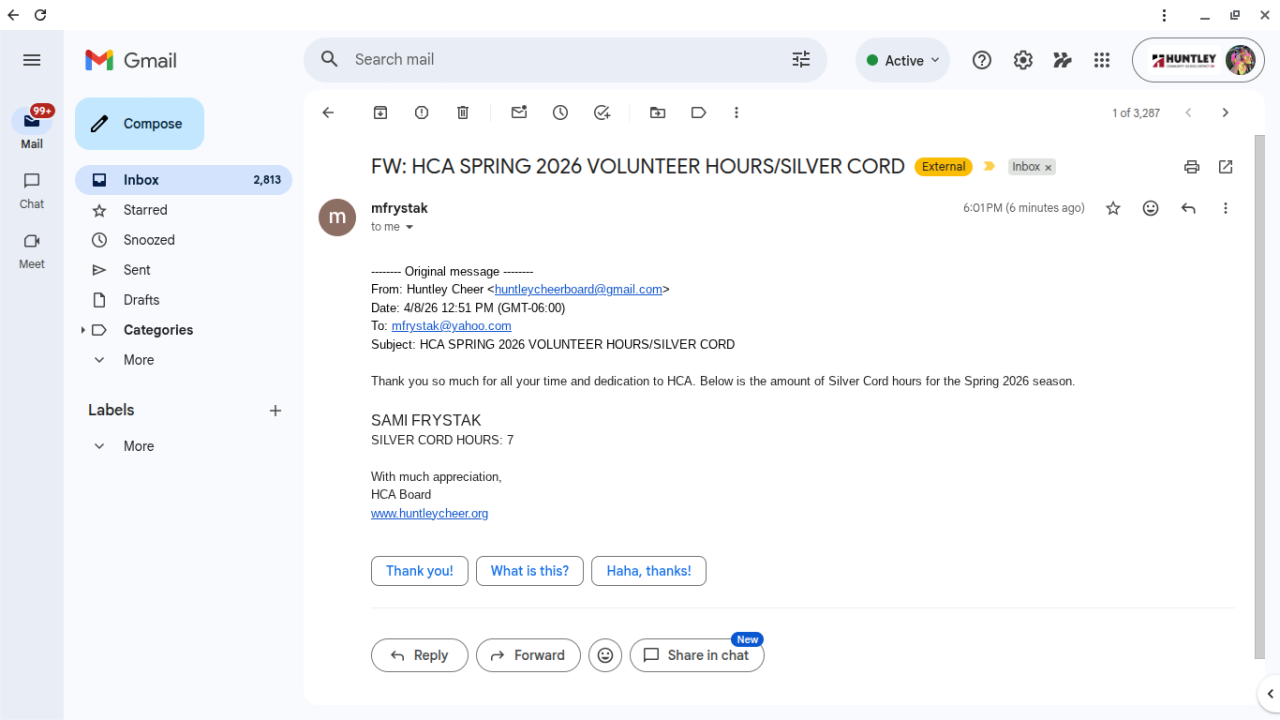Image resolution: width=1280 pixels, height=720 pixels.
Task: Show recipient details next to 'to me'
Action: click(x=409, y=227)
